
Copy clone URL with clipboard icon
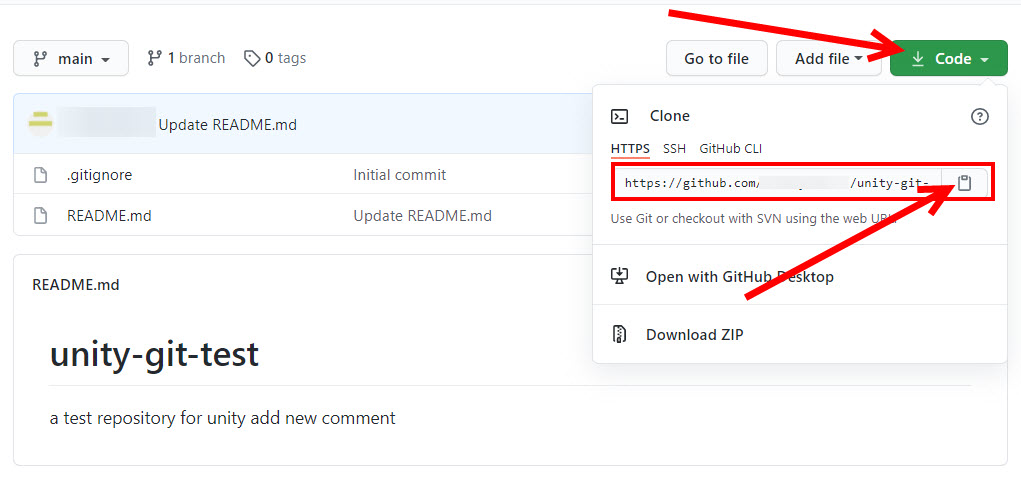[964, 183]
